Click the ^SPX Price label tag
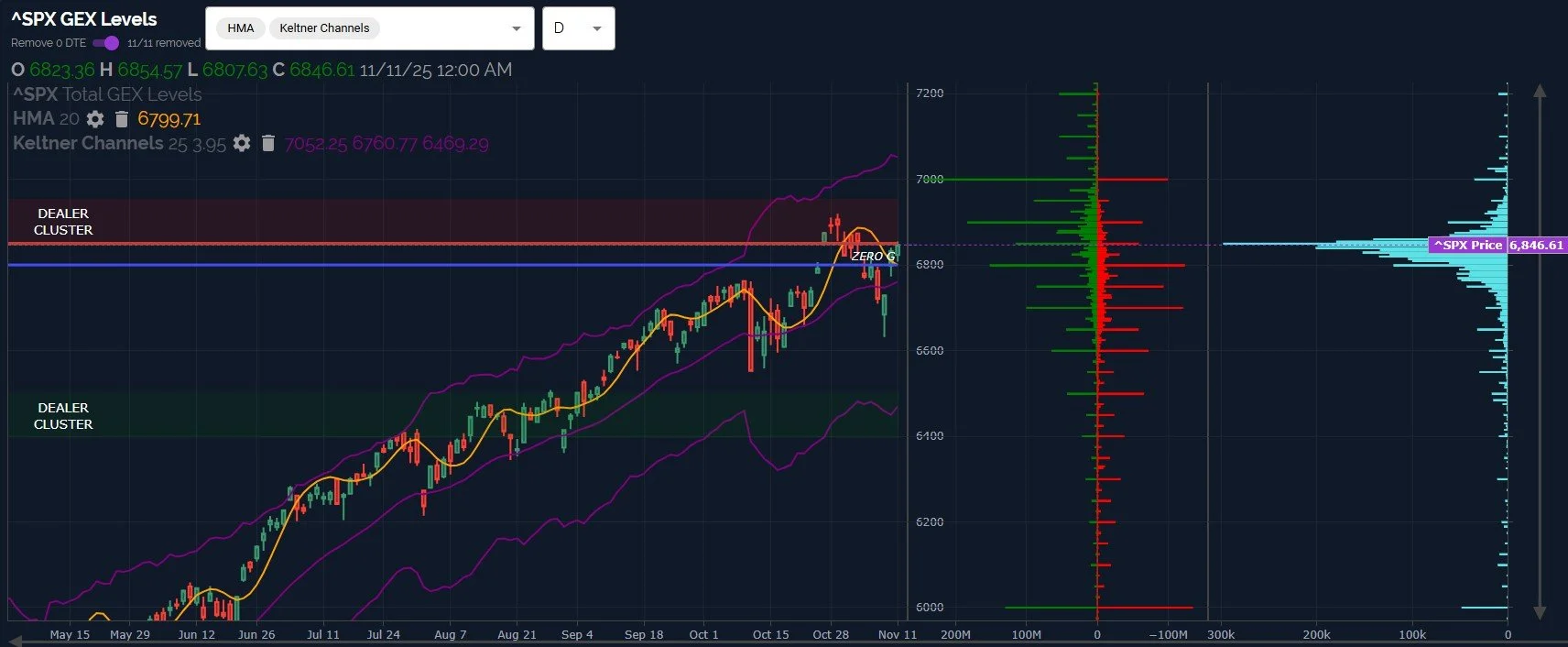Viewport: 1568px width, 647px height. pyautogui.click(x=1468, y=245)
